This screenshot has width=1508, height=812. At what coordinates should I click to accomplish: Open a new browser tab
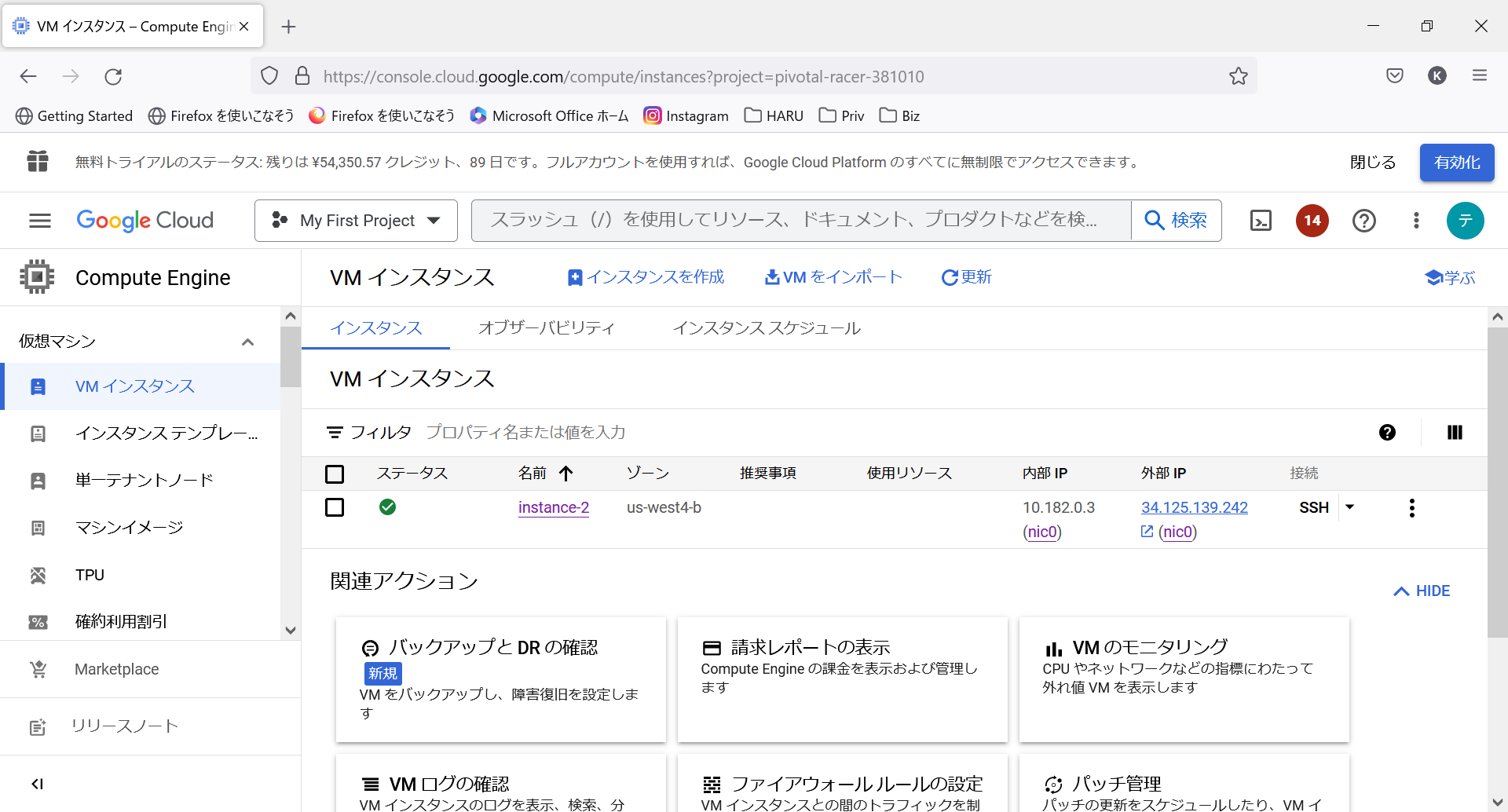tap(289, 27)
